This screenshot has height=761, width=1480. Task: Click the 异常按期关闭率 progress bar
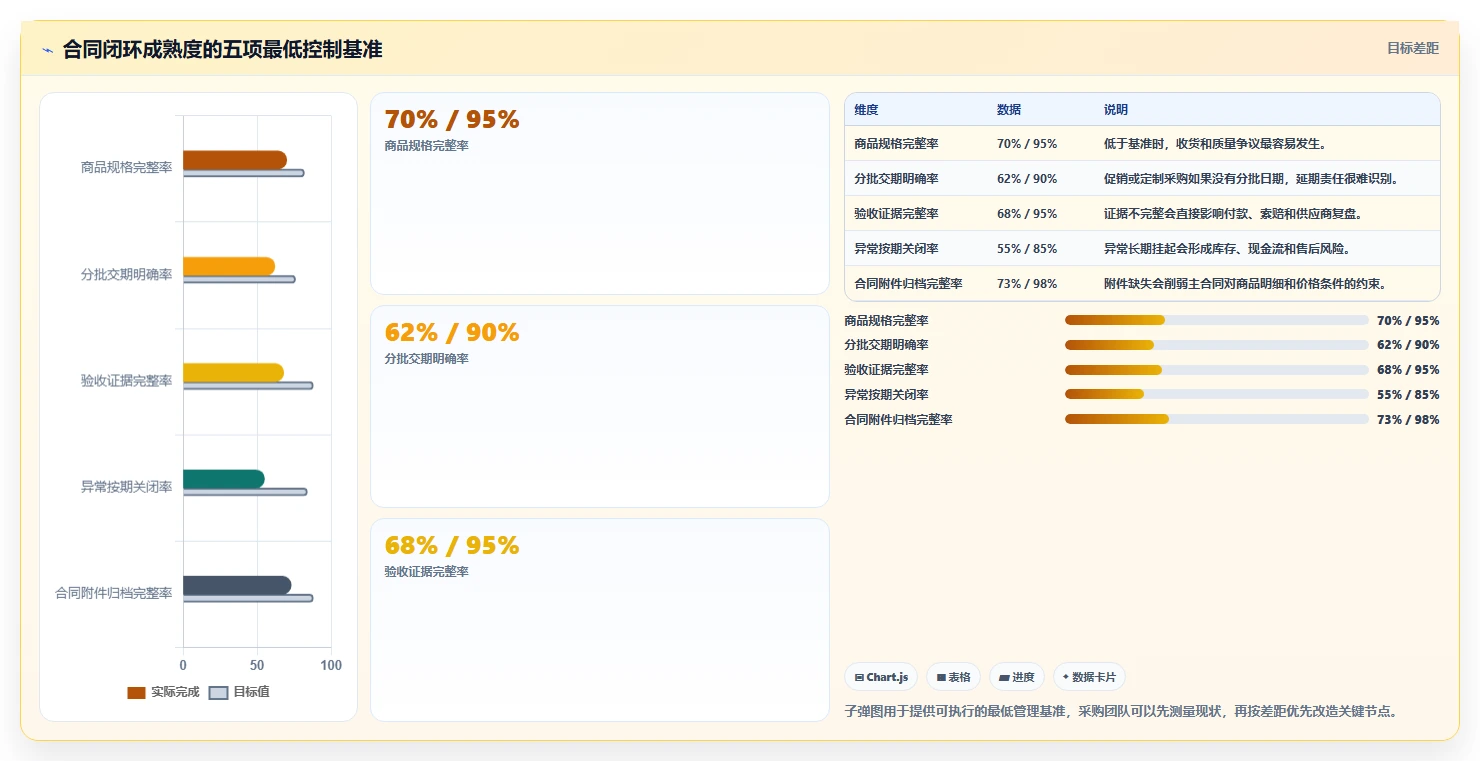point(1216,394)
